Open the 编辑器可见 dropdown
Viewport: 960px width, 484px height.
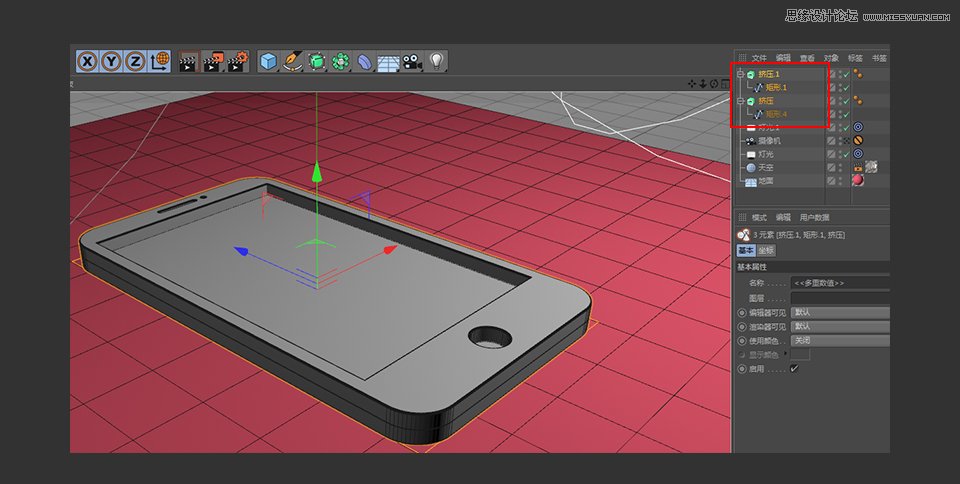[x=840, y=313]
